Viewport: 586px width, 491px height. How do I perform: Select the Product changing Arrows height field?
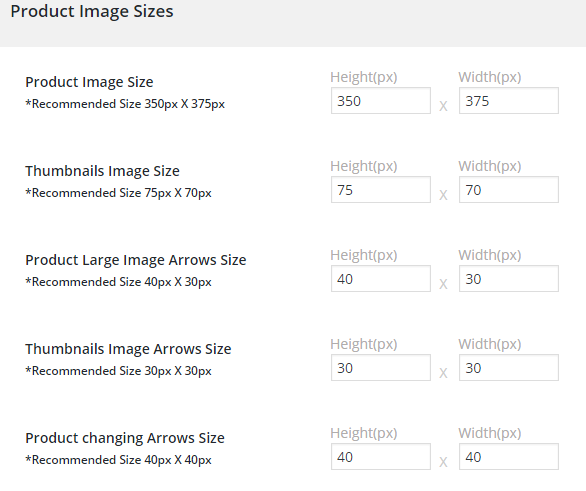(x=380, y=457)
